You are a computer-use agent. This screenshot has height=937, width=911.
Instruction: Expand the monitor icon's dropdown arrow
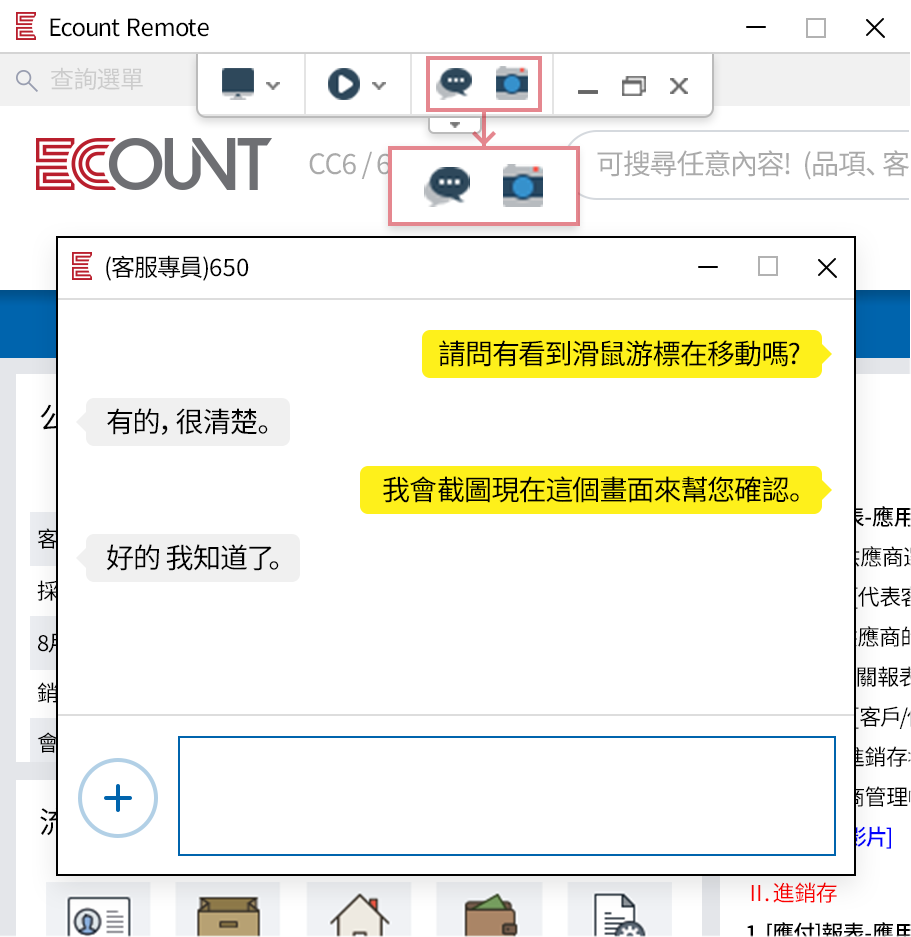(x=272, y=84)
